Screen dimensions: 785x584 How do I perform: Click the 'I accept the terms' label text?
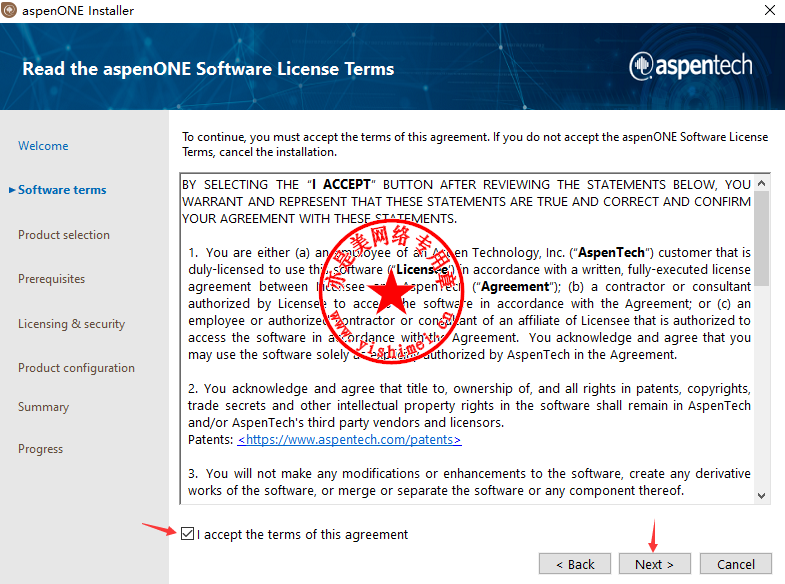coord(302,534)
